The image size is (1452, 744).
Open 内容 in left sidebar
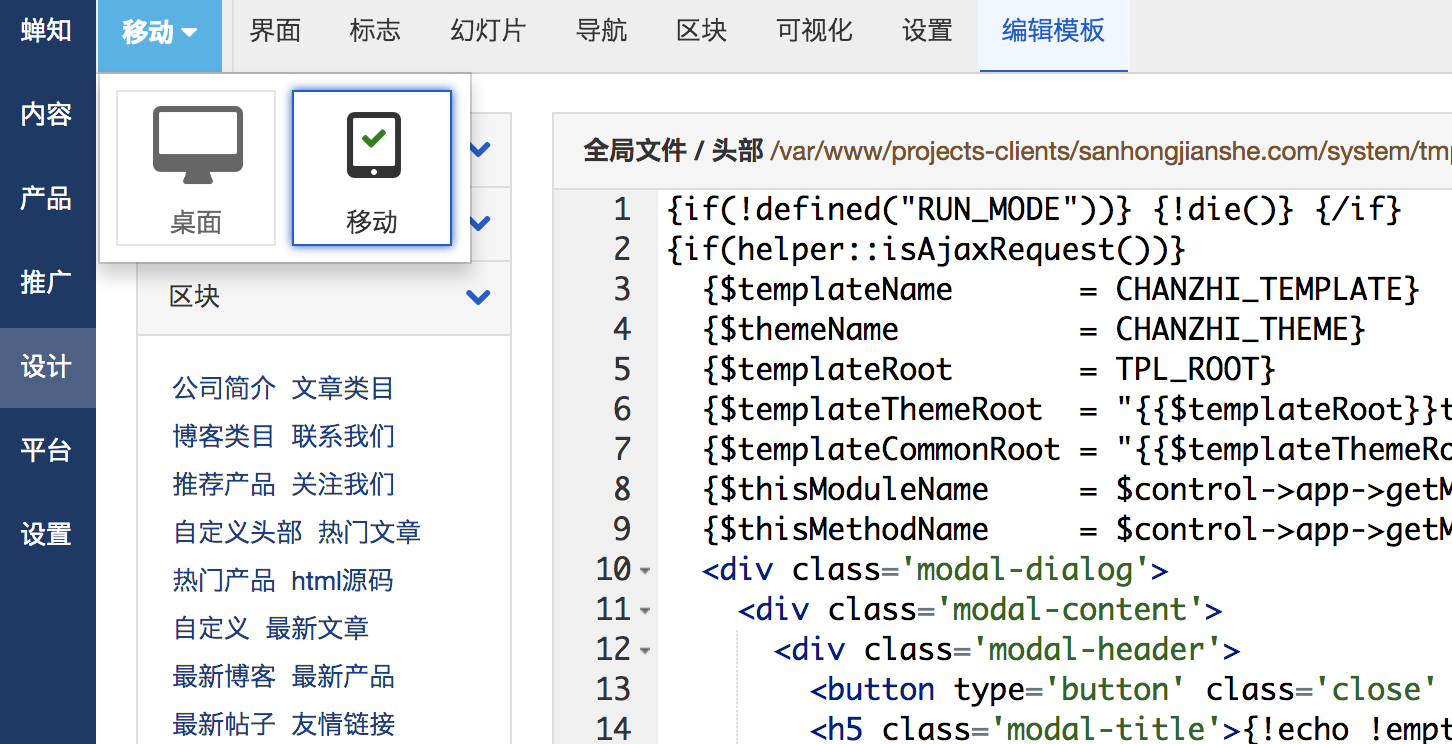[x=47, y=115]
